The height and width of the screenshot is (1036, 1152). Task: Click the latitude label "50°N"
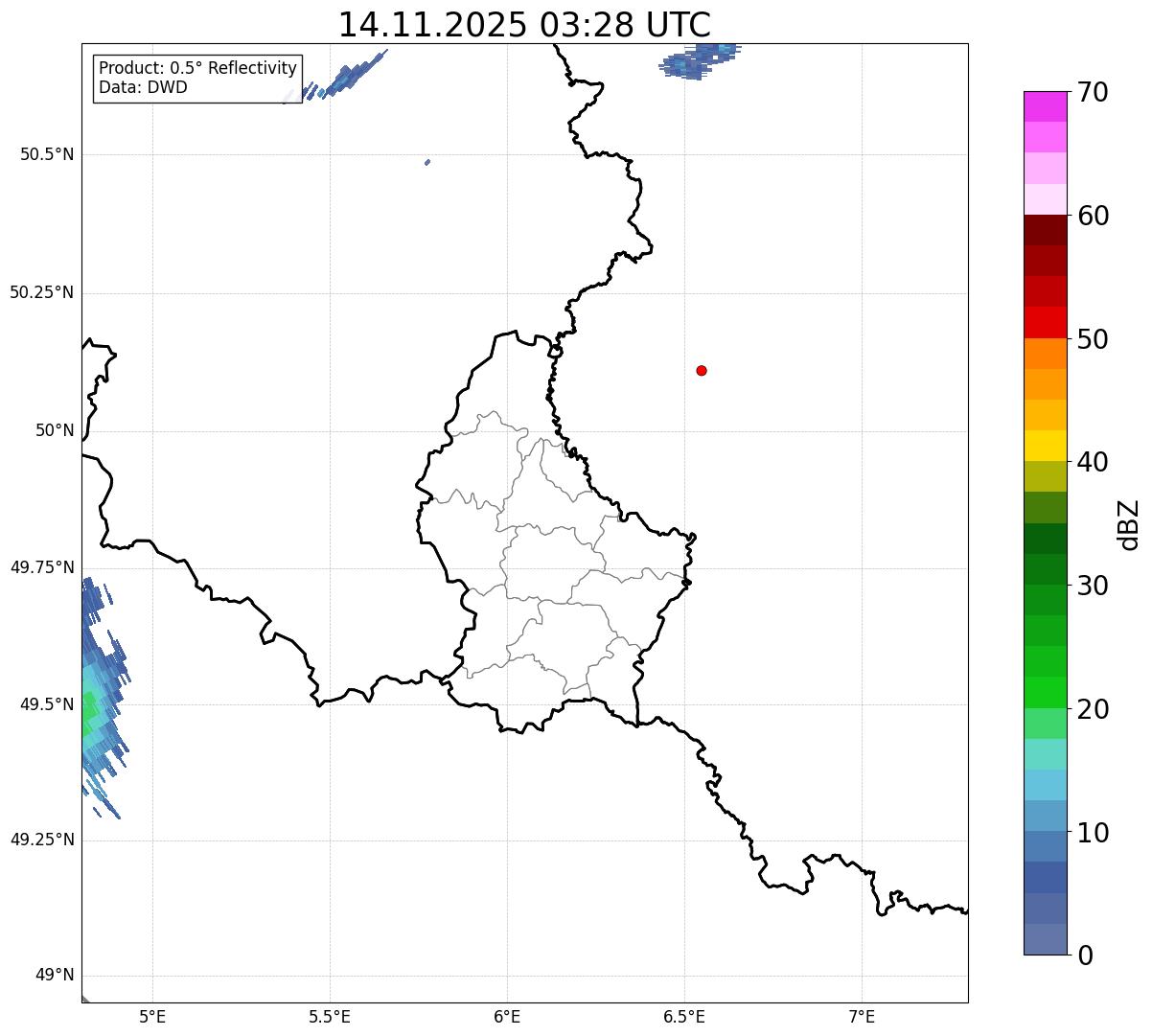55,430
